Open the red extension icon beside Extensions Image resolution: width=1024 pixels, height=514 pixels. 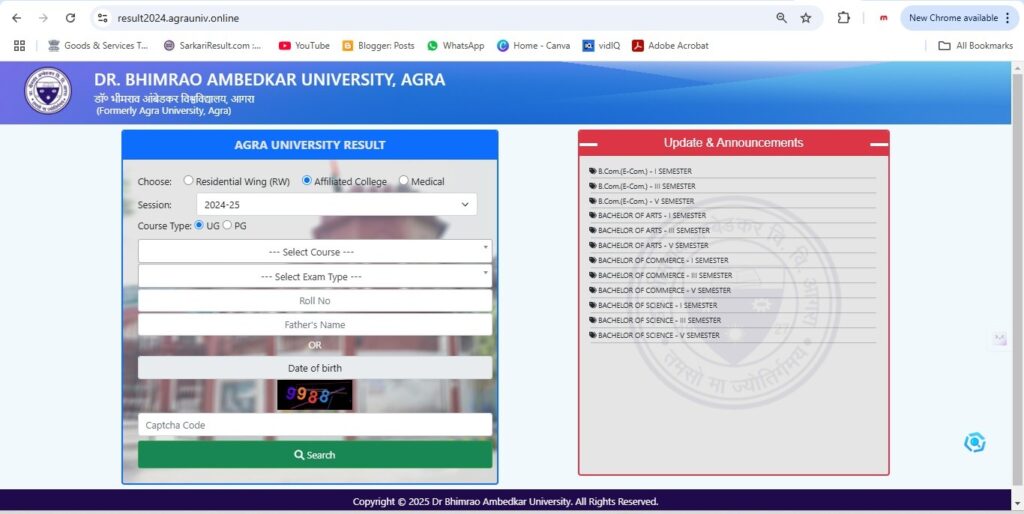pyautogui.click(x=884, y=18)
